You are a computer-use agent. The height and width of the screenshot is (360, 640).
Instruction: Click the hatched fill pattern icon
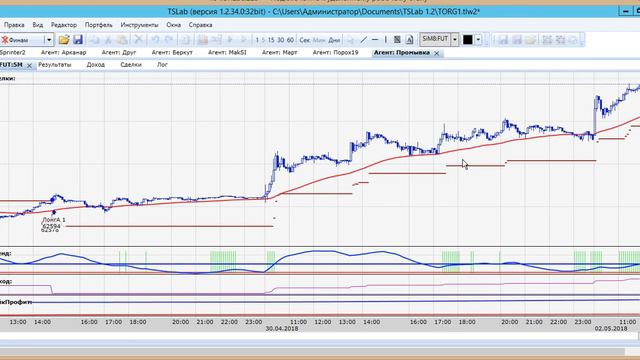(x=397, y=40)
